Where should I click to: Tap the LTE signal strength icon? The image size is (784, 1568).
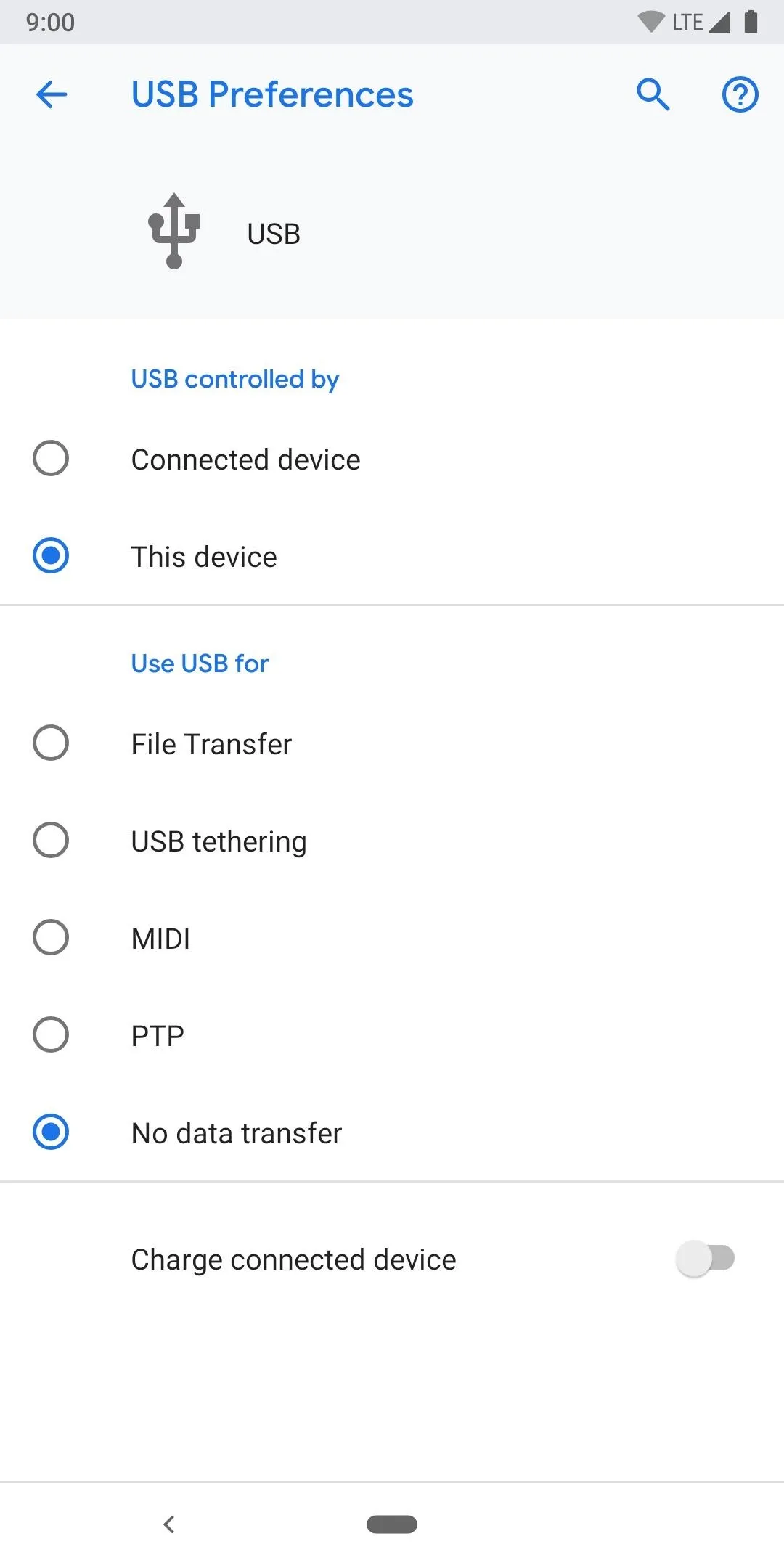pyautogui.click(x=719, y=22)
